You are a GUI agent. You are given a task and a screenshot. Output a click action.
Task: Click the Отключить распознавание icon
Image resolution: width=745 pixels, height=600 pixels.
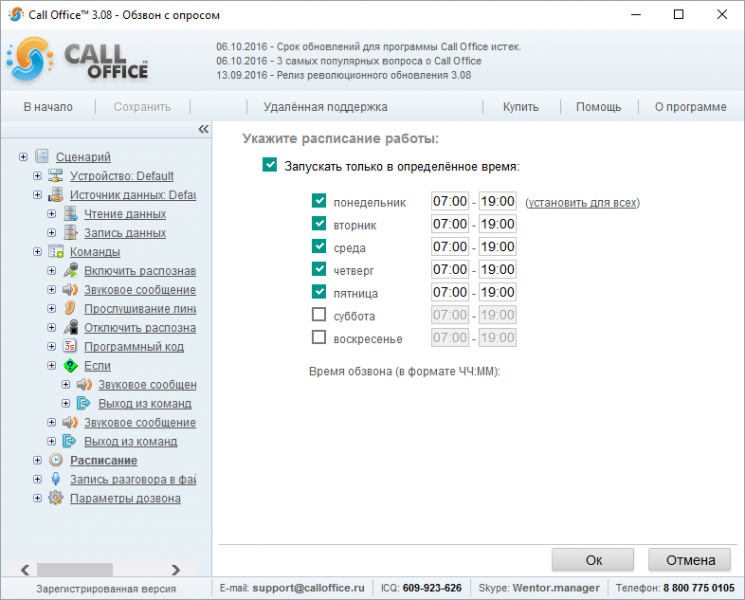70,327
